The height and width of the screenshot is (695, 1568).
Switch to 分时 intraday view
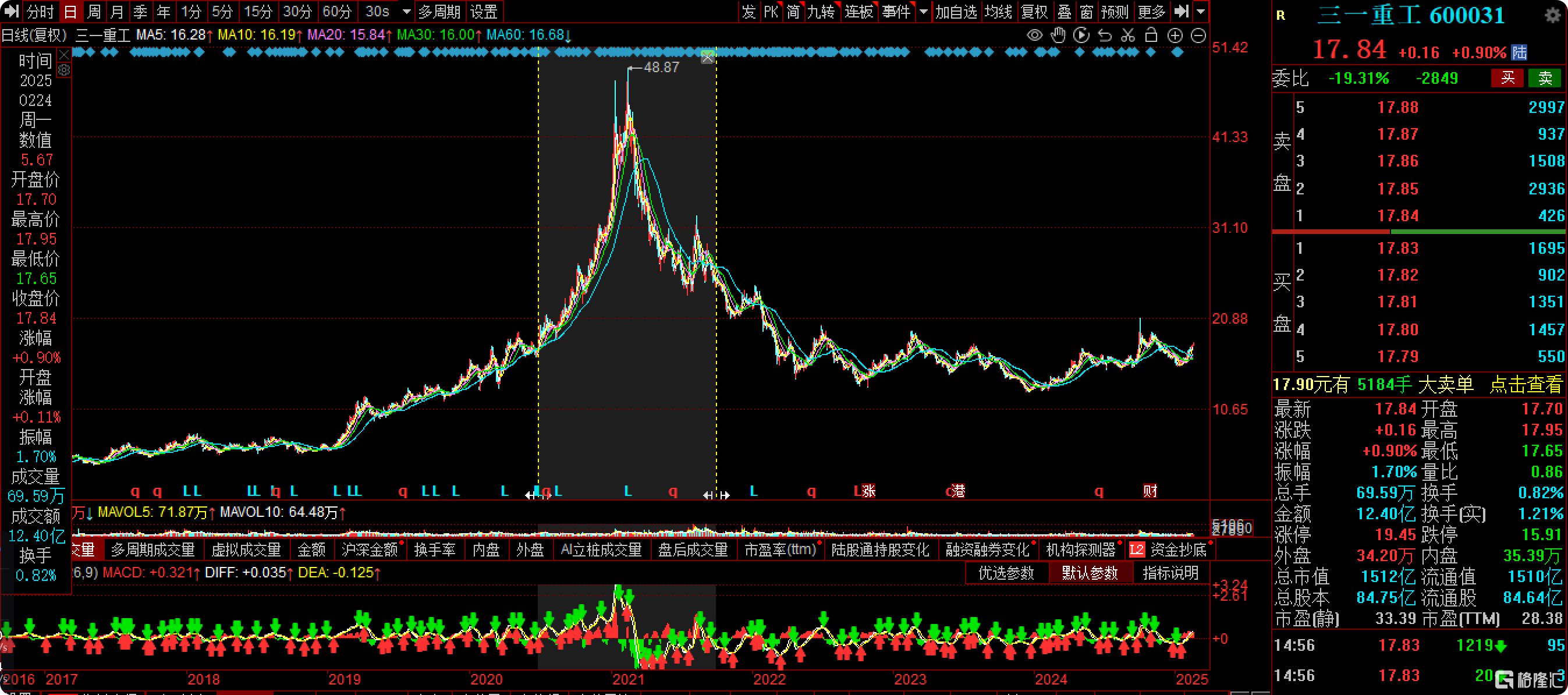[x=40, y=11]
